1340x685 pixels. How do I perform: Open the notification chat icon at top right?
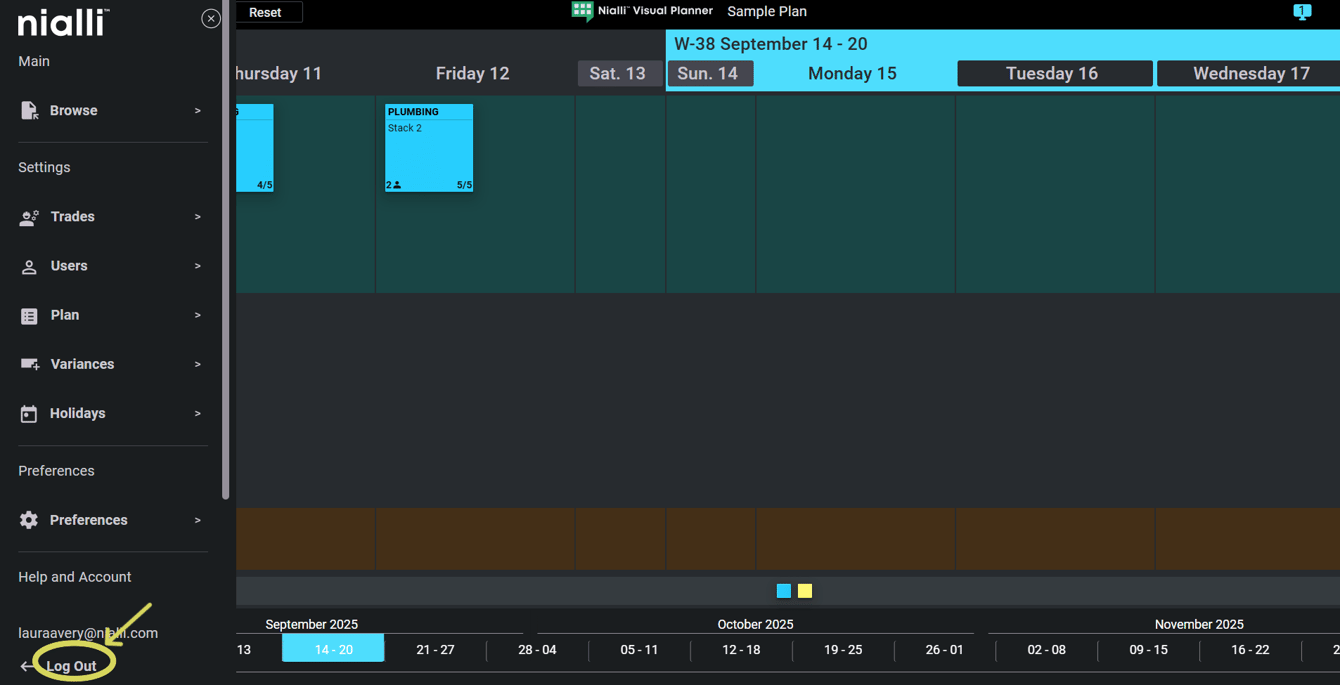click(1301, 12)
